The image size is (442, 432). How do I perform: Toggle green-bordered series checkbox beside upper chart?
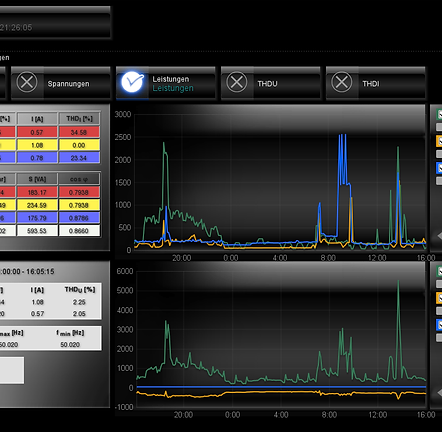point(439,114)
